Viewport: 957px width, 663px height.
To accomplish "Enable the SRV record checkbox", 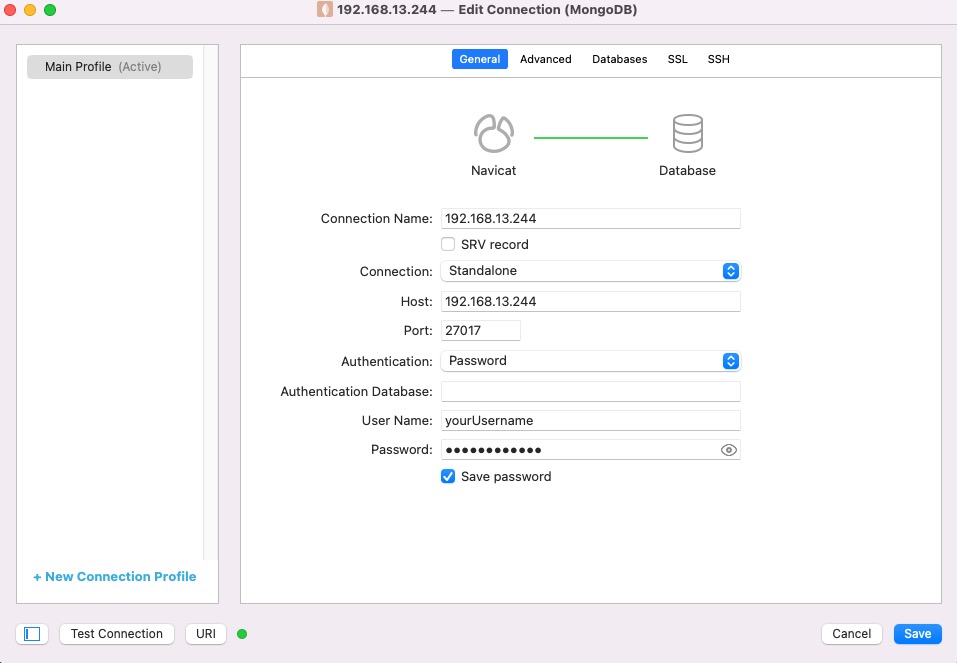I will pos(448,244).
